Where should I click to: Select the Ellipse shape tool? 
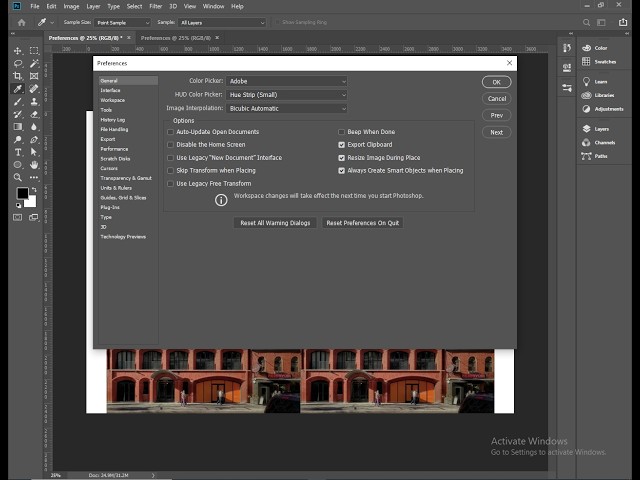click(18, 165)
